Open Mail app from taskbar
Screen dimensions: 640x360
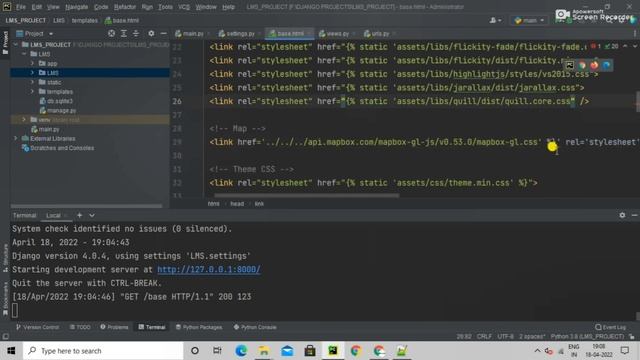pos(287,351)
